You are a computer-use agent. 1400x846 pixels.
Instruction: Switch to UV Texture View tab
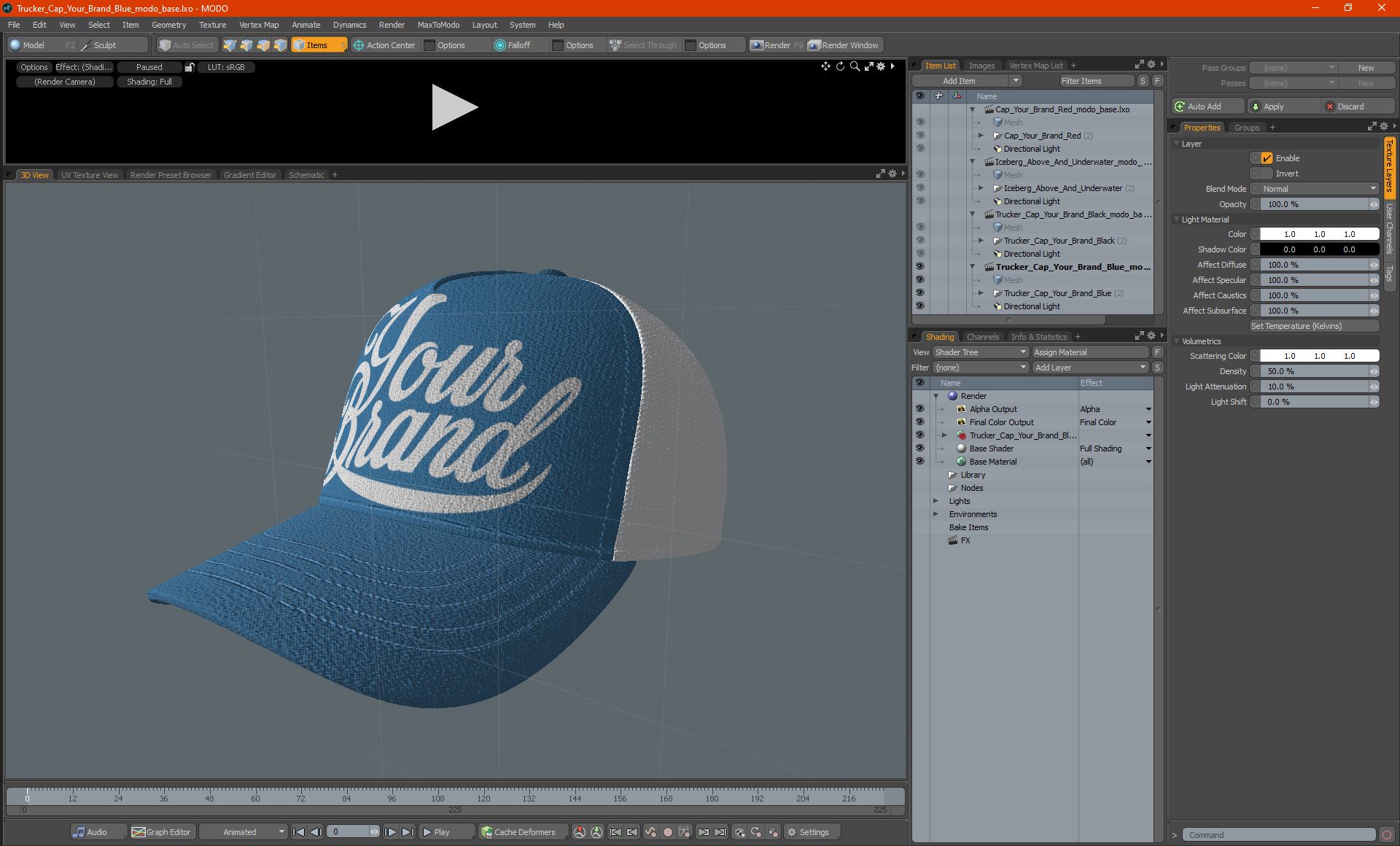click(x=90, y=175)
